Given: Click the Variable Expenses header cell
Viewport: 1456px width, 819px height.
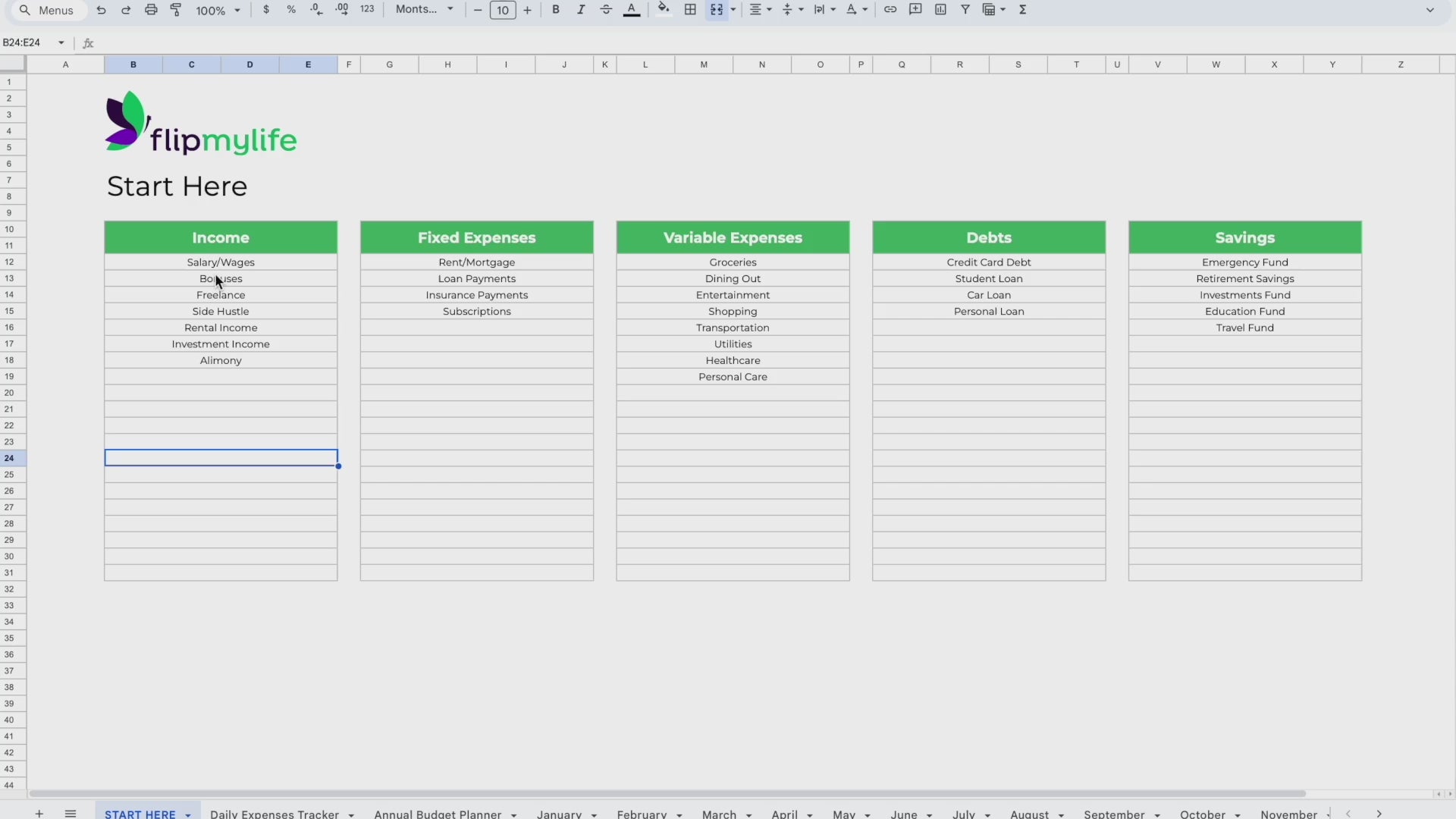Looking at the screenshot, I should click(x=733, y=238).
